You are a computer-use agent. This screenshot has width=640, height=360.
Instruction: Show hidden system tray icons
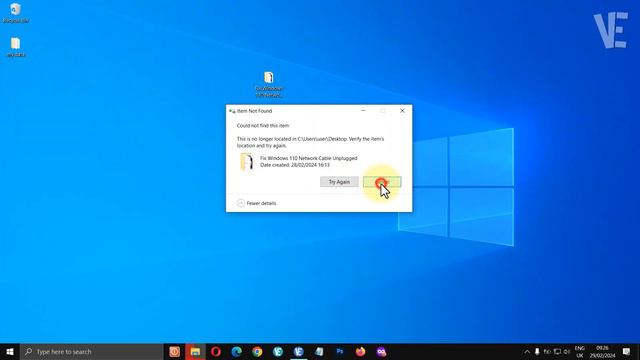[527, 352]
